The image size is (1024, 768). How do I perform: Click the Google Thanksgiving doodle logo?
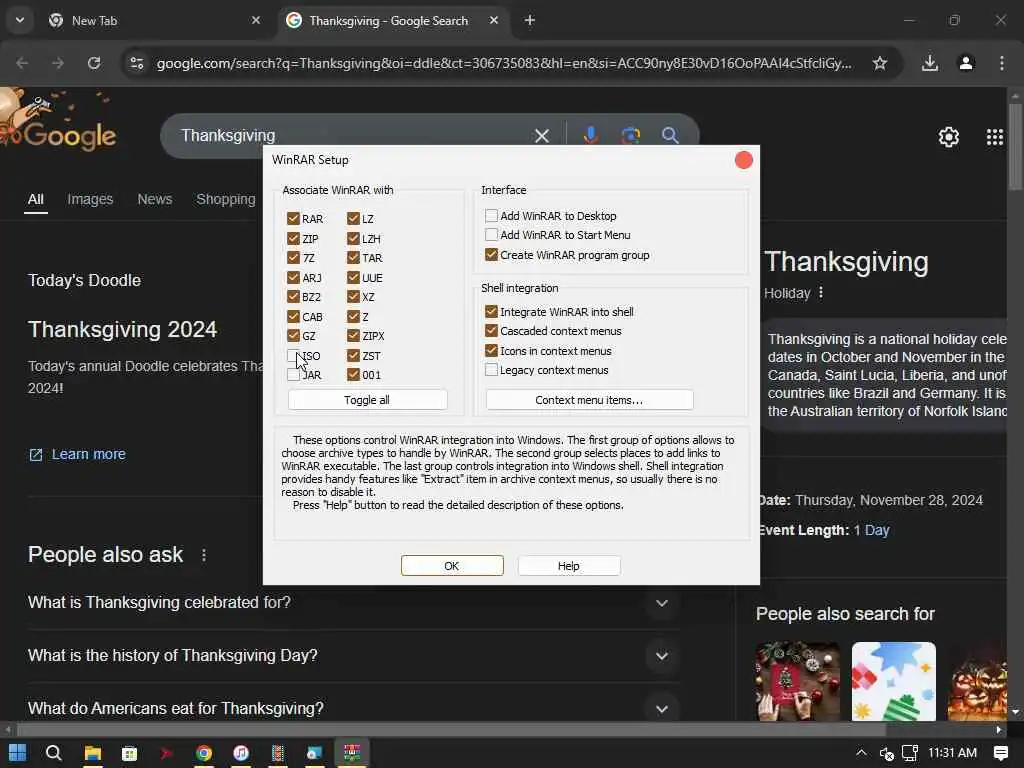(59, 121)
